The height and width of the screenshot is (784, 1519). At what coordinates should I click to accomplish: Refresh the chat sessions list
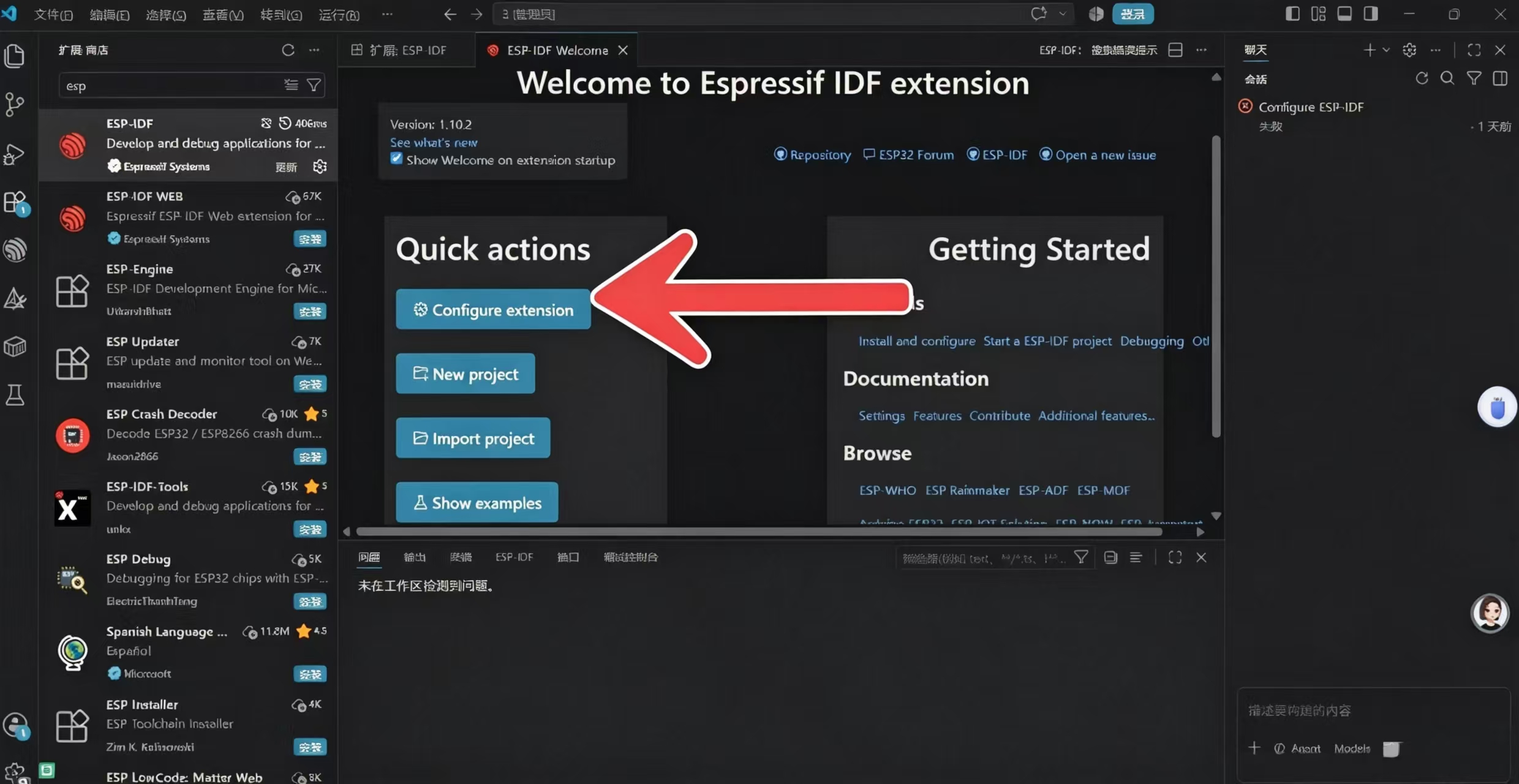pyautogui.click(x=1422, y=78)
